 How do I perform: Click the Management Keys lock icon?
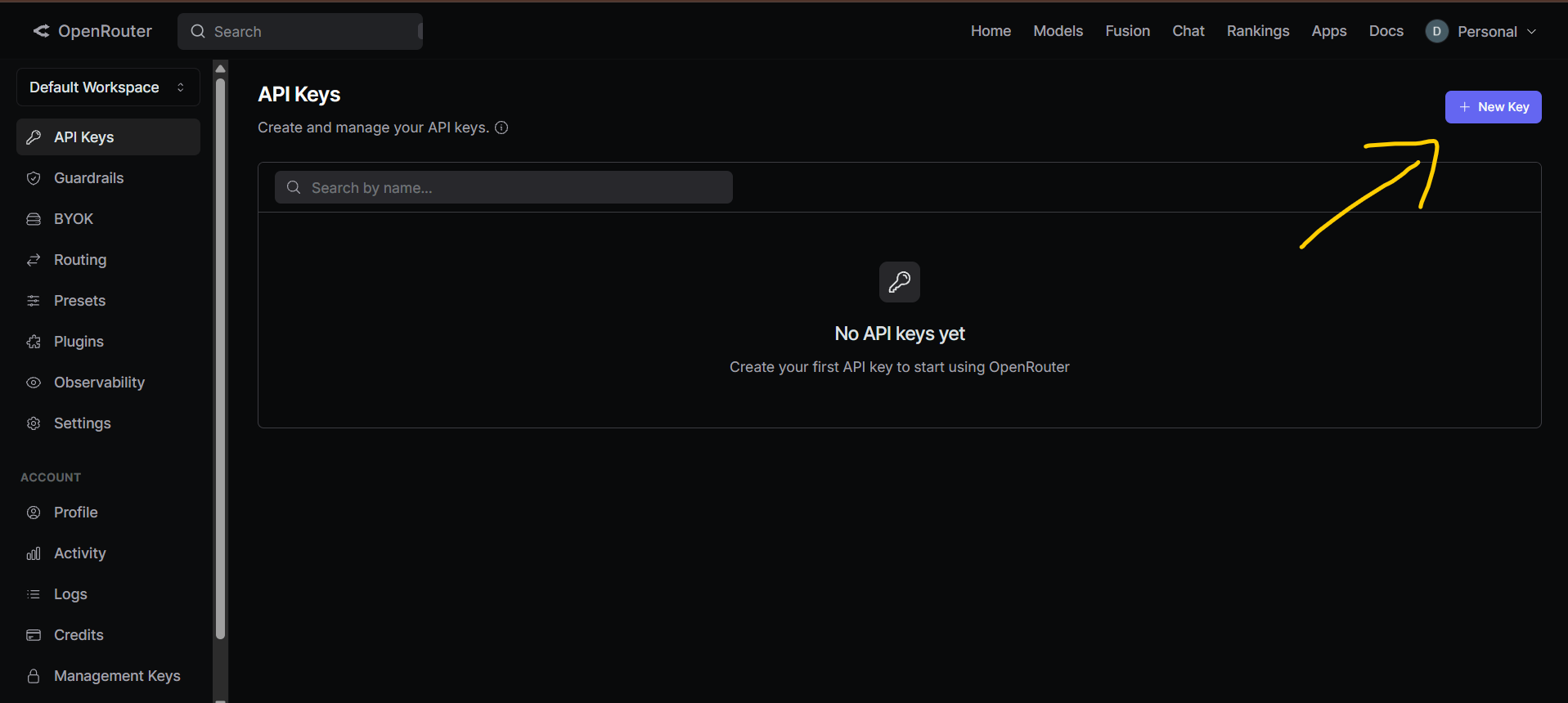click(34, 676)
